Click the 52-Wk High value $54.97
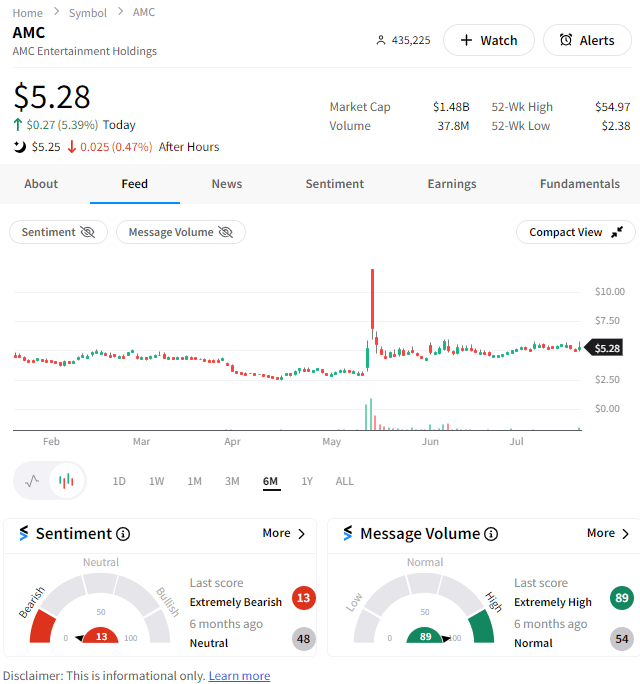Image resolution: width=640 pixels, height=684 pixels. pos(613,107)
